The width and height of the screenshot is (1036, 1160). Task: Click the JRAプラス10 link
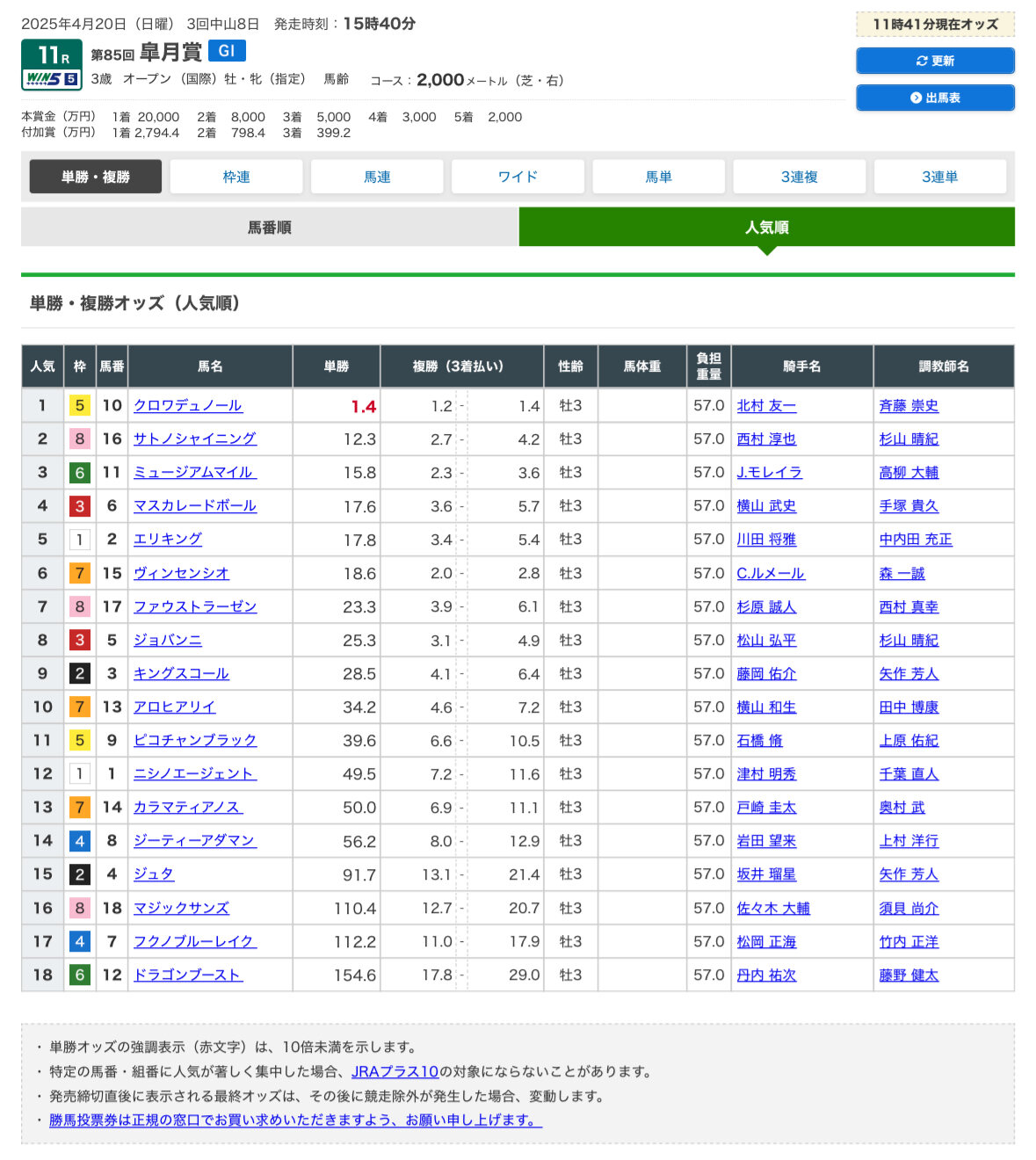[395, 1071]
